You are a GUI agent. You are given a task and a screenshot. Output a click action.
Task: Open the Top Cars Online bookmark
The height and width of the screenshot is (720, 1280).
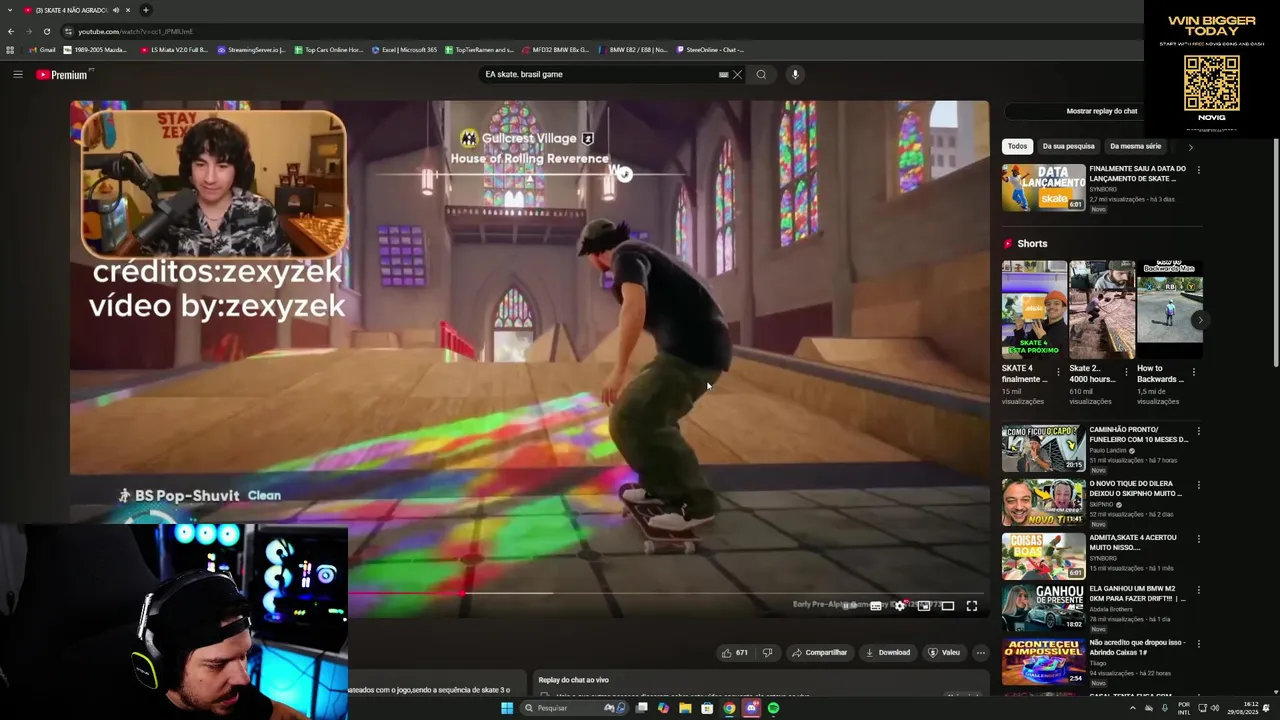(x=329, y=50)
